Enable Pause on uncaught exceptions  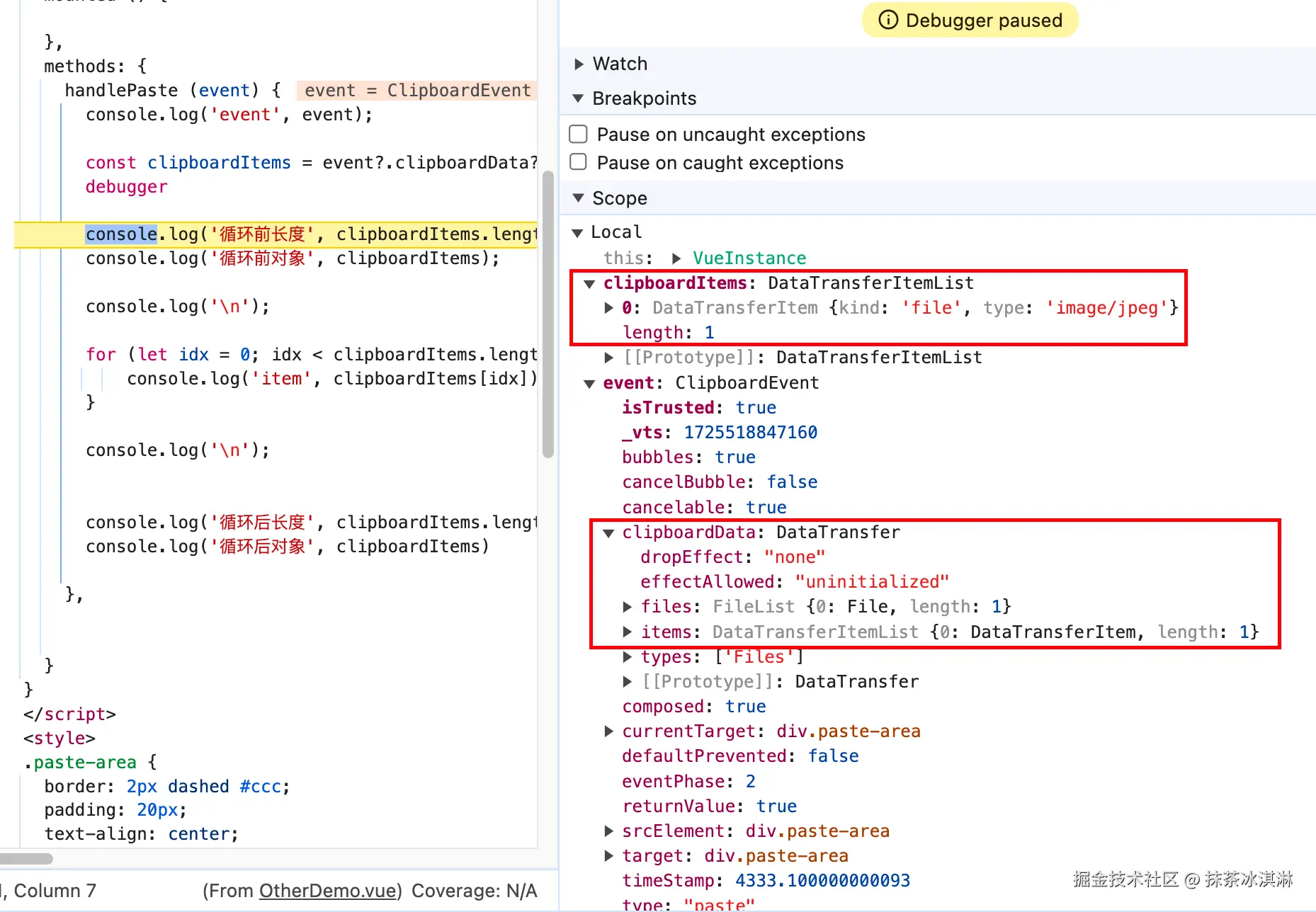click(579, 135)
